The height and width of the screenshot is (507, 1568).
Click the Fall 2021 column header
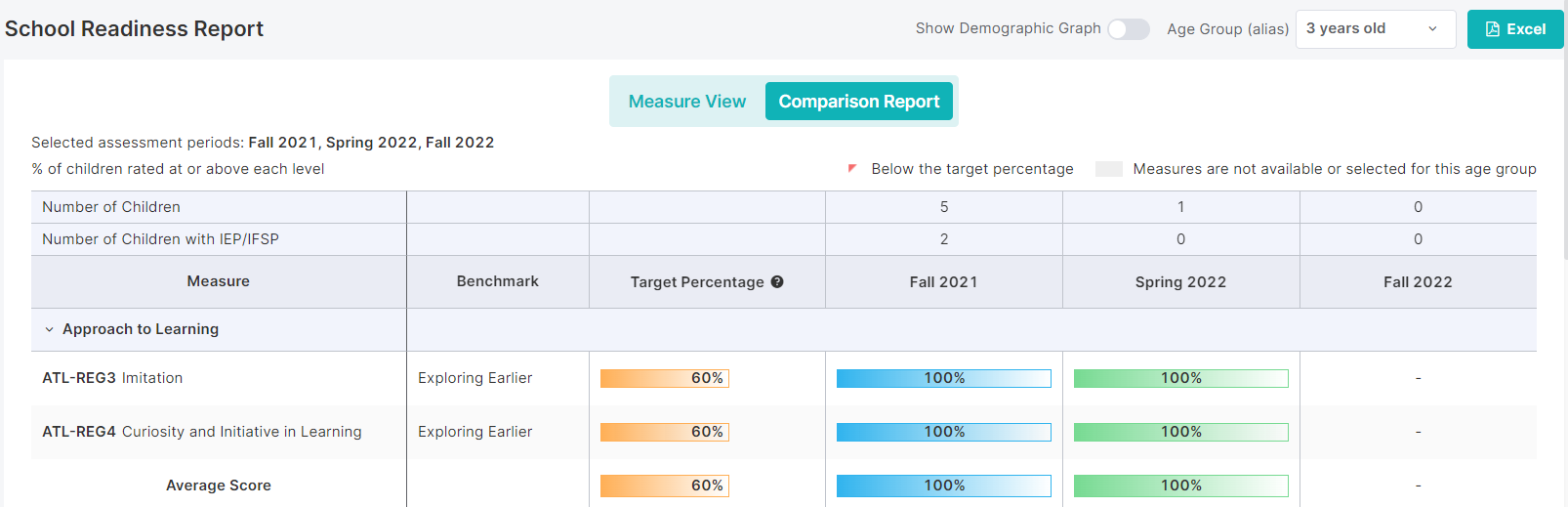coord(943,282)
